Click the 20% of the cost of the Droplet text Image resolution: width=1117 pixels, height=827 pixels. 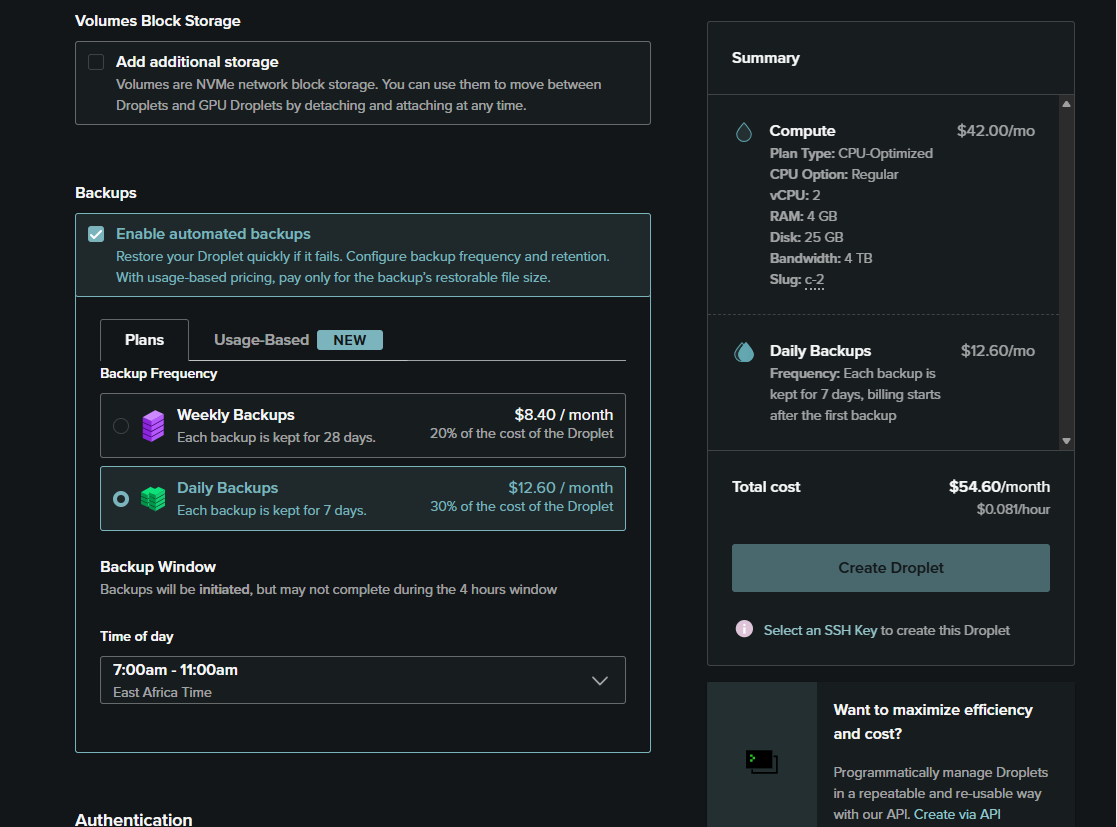[x=521, y=434]
